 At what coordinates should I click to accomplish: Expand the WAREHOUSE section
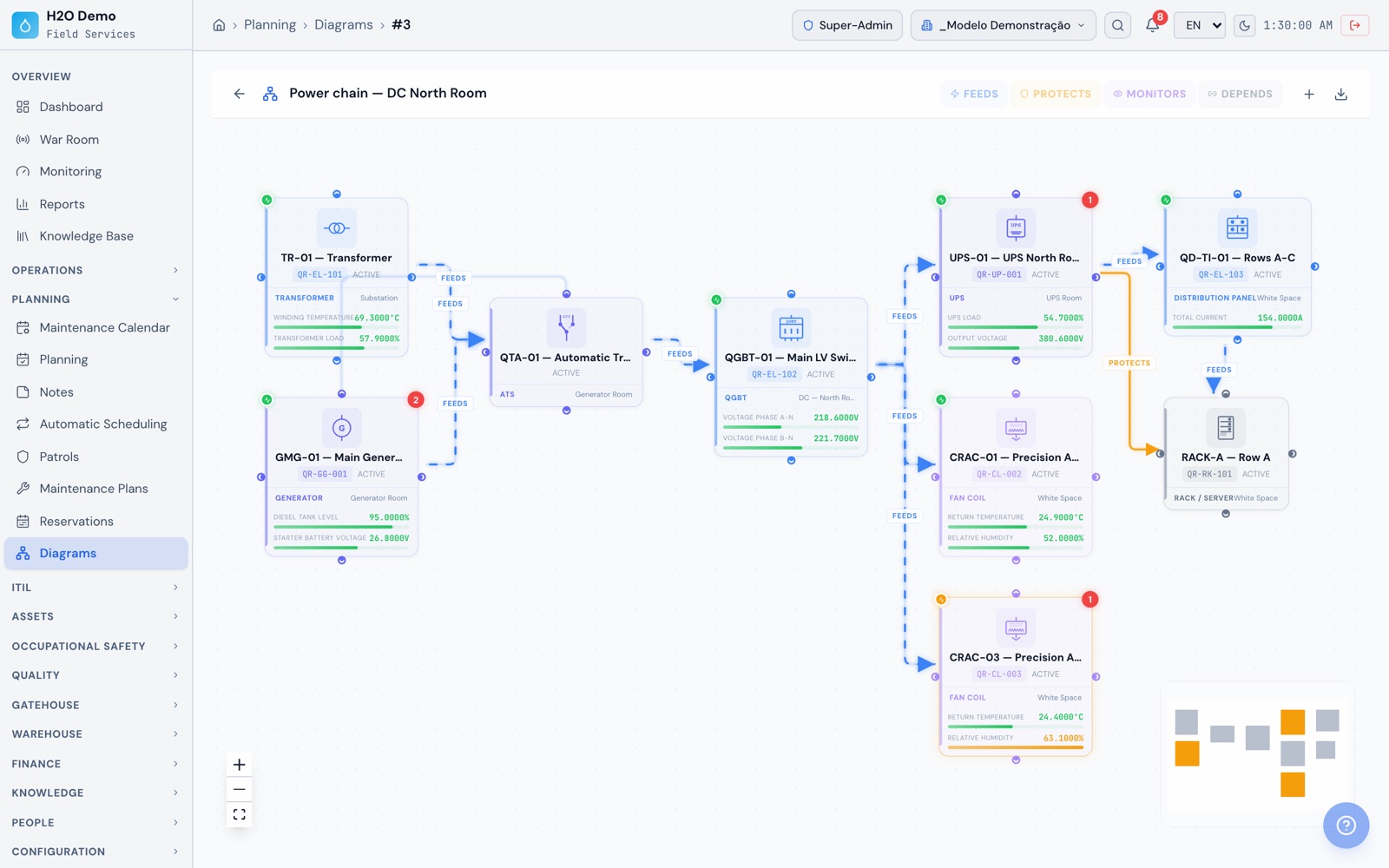tap(95, 734)
